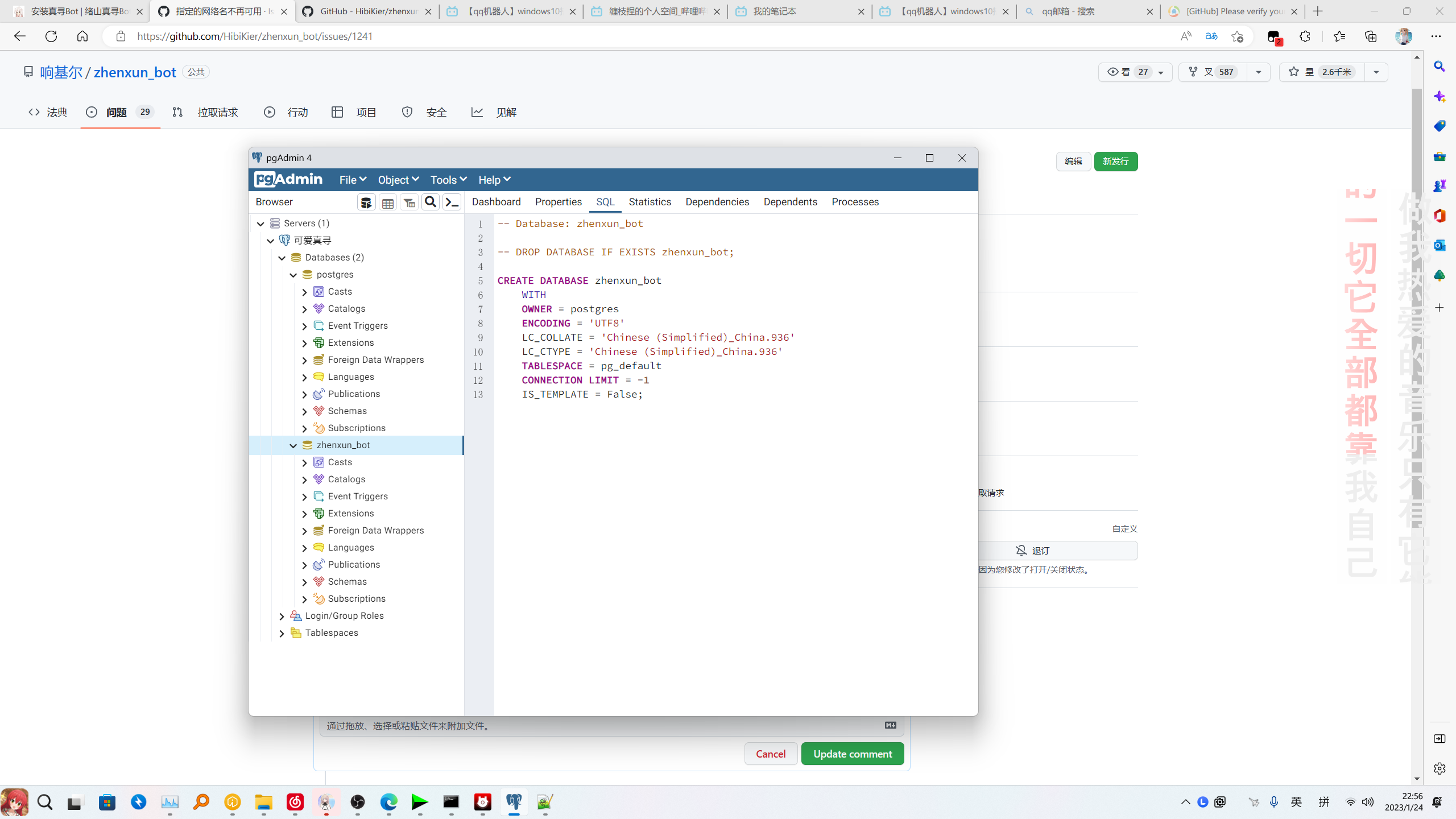Open the Edge extensions puzzle icon

click(1305, 36)
